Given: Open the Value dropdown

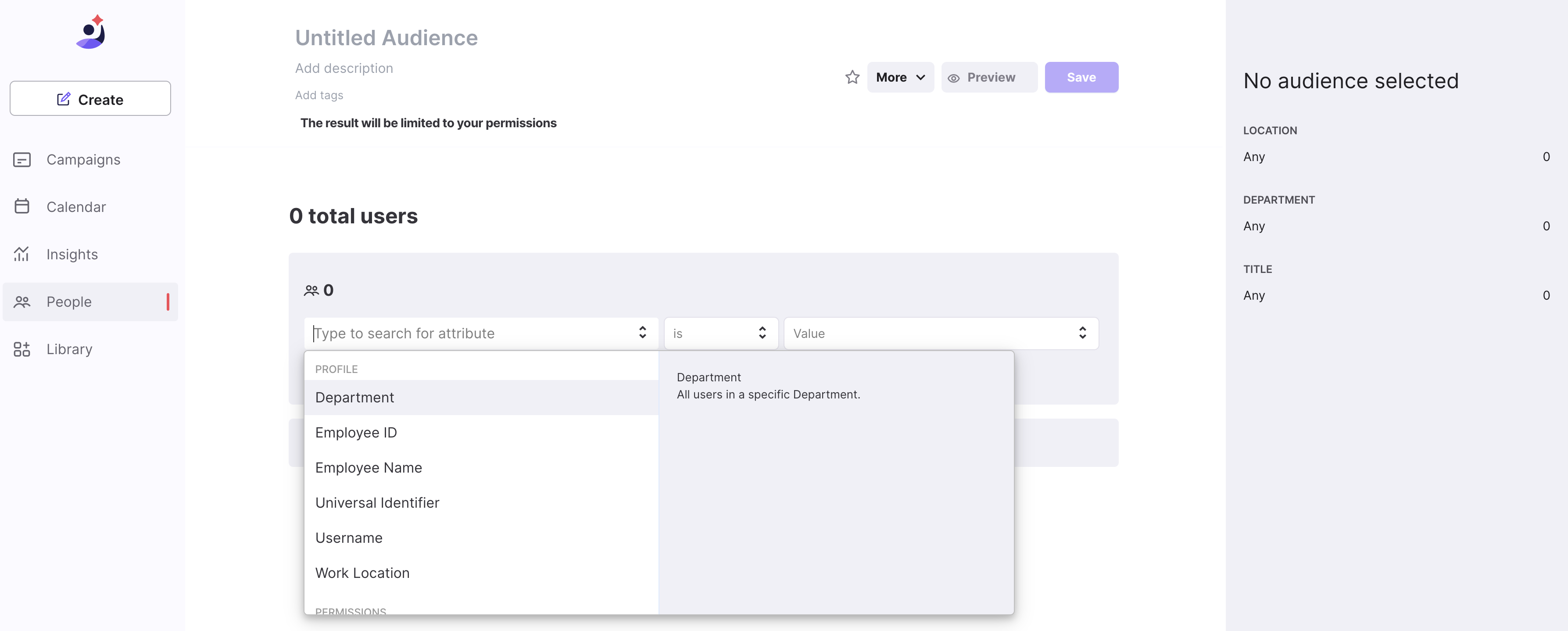Looking at the screenshot, I should click(941, 333).
